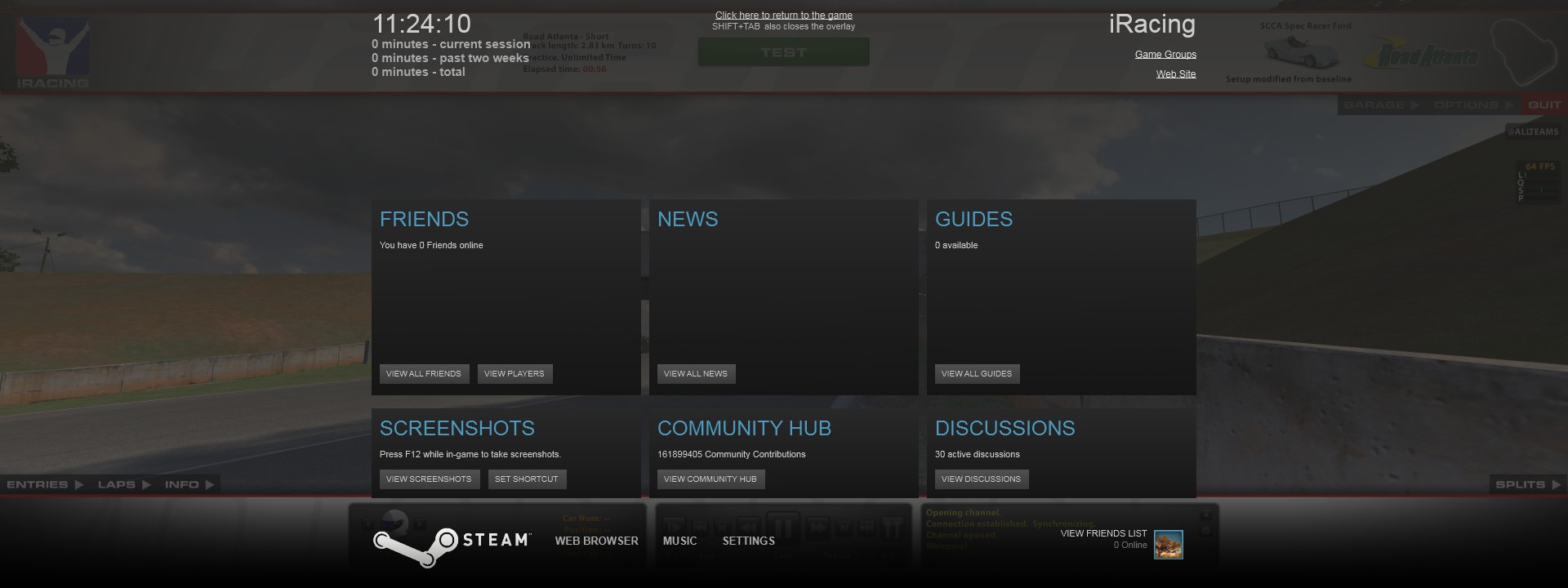This screenshot has width=1568, height=588.
Task: Open Web Browser in Steam overlay
Action: (596, 541)
